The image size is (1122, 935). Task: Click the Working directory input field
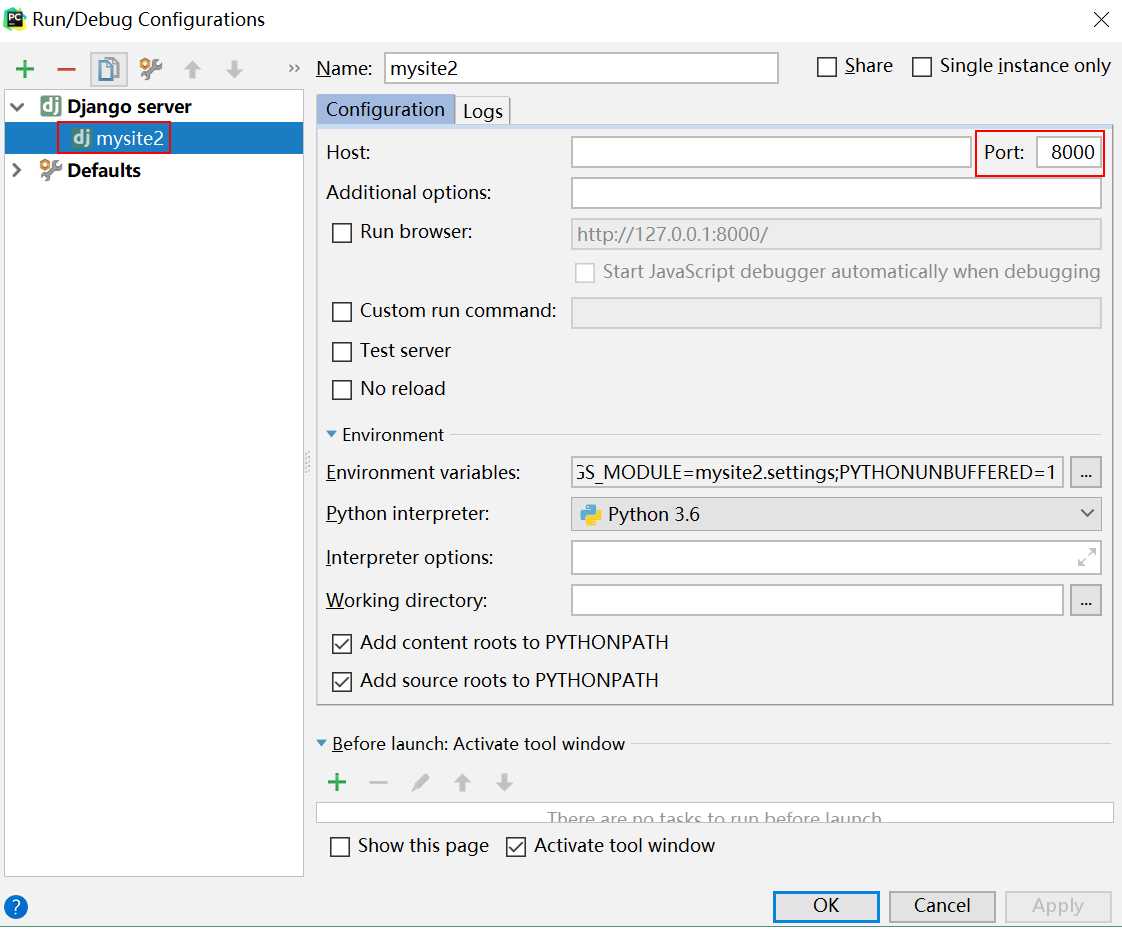[x=817, y=600]
